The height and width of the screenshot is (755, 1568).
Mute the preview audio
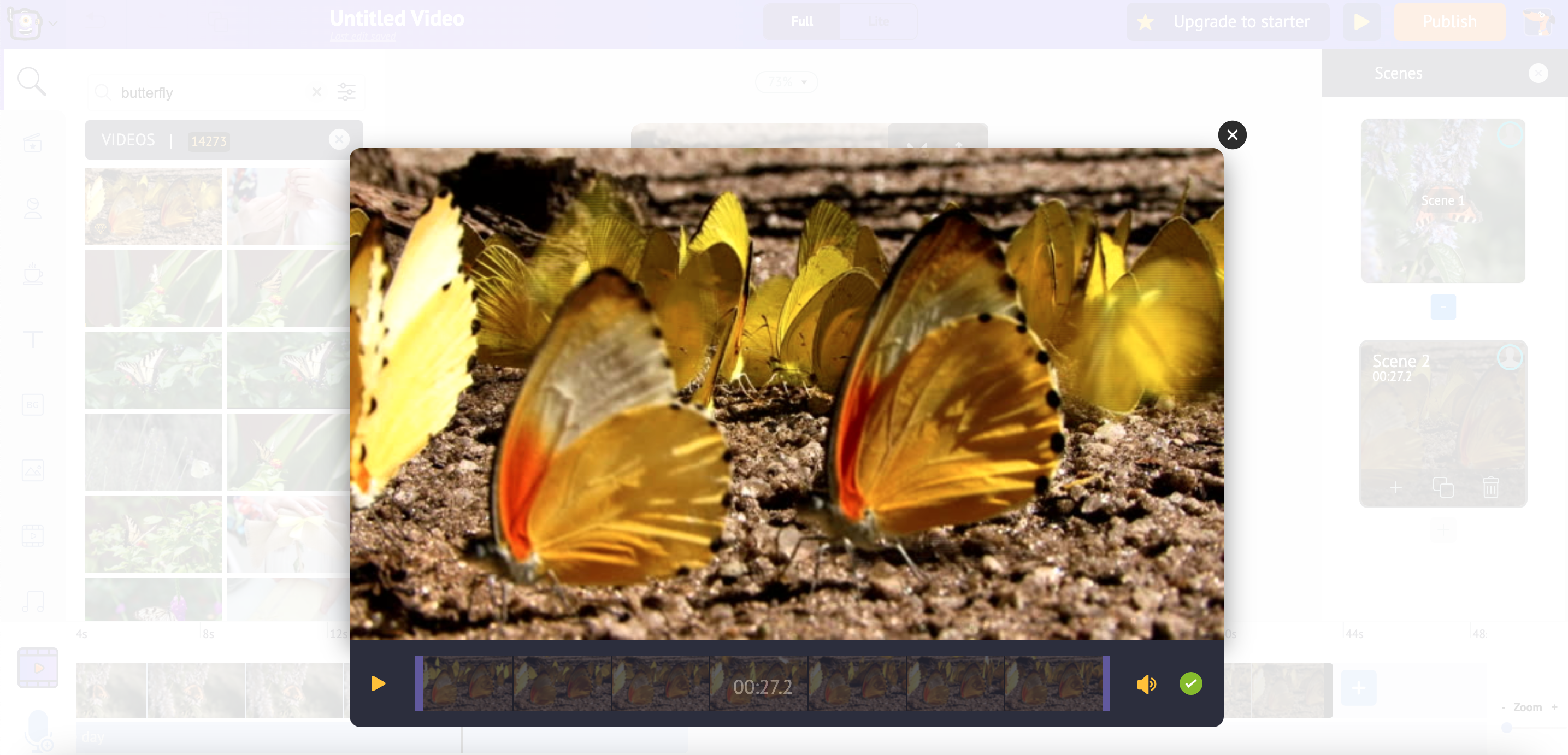(1146, 684)
